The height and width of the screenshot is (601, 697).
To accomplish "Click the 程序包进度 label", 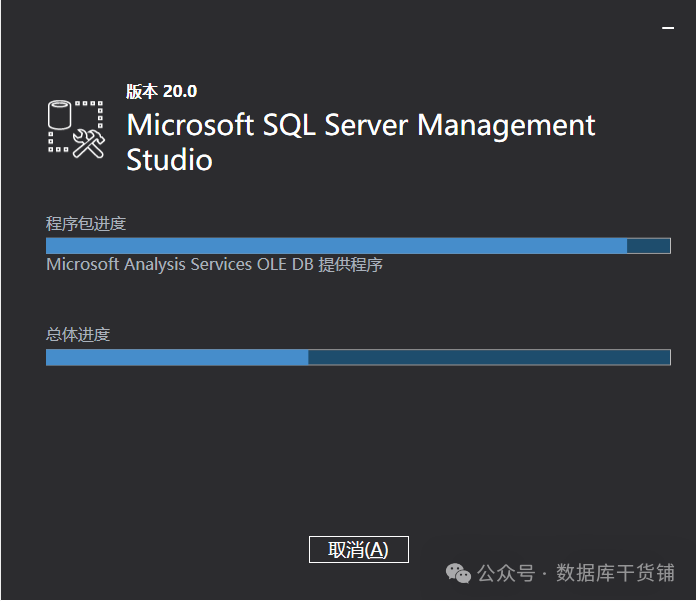I will [x=86, y=223].
